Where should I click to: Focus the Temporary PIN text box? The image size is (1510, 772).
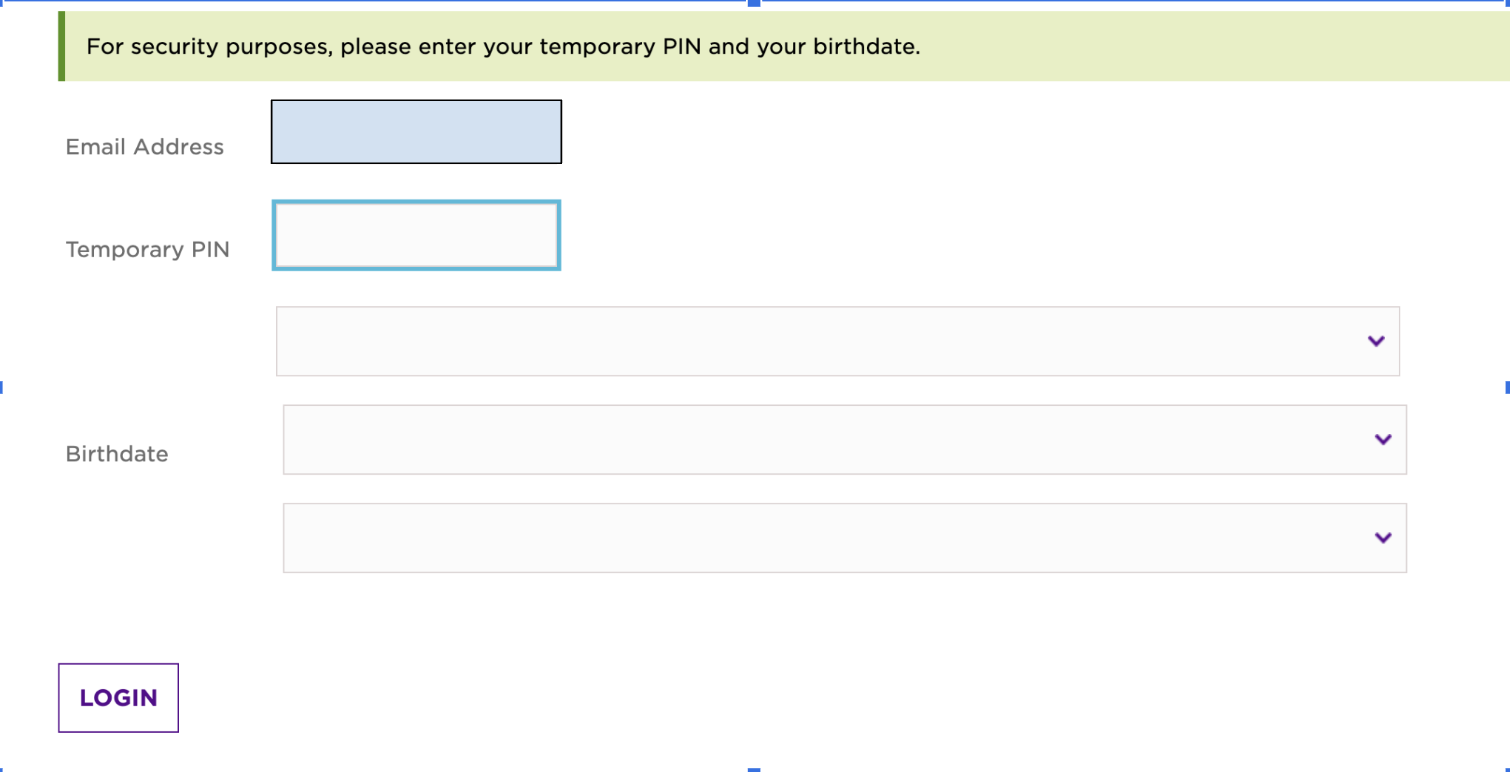tap(416, 235)
